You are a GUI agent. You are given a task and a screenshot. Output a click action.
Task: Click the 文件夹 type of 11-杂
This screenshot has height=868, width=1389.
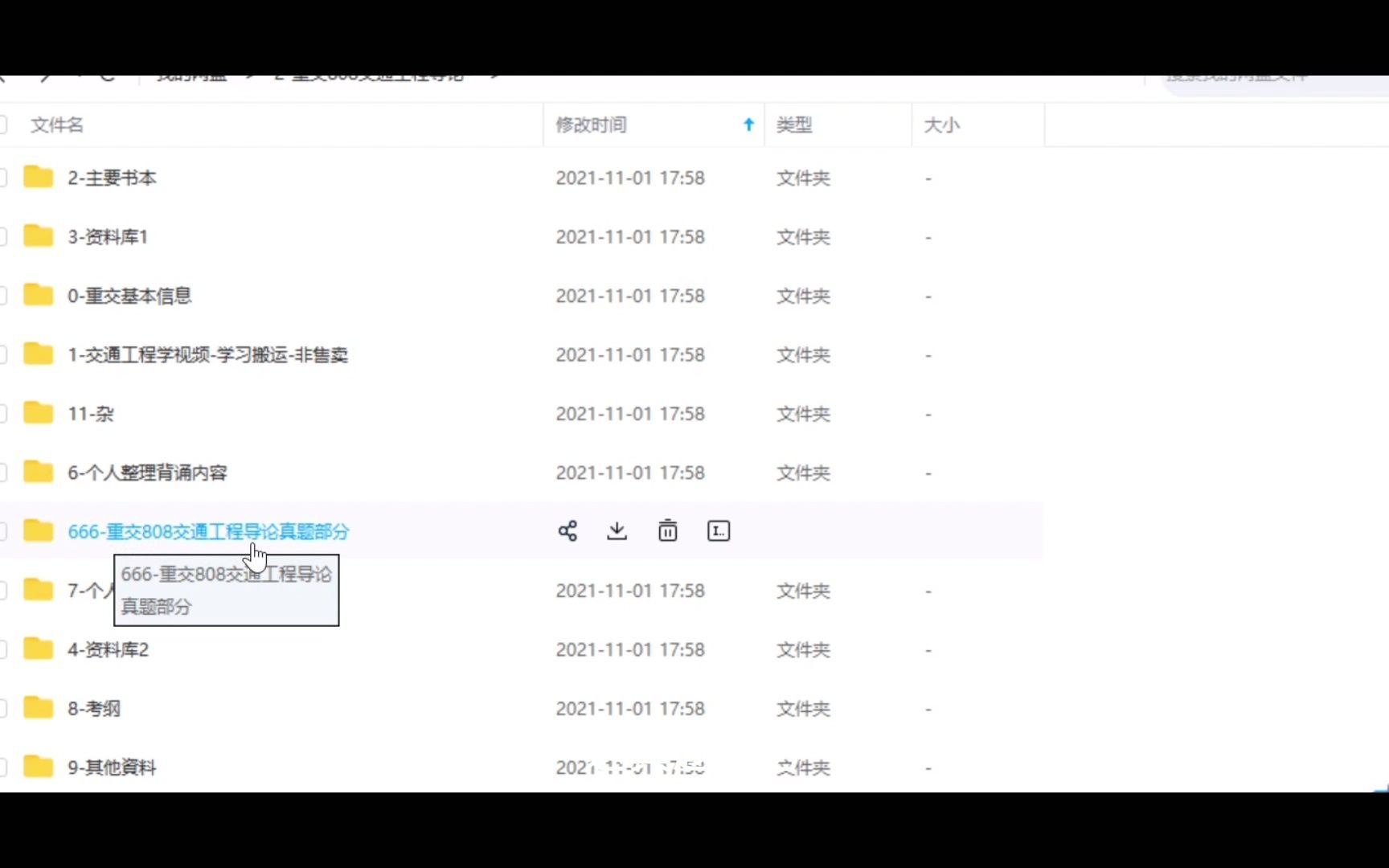[x=803, y=414]
